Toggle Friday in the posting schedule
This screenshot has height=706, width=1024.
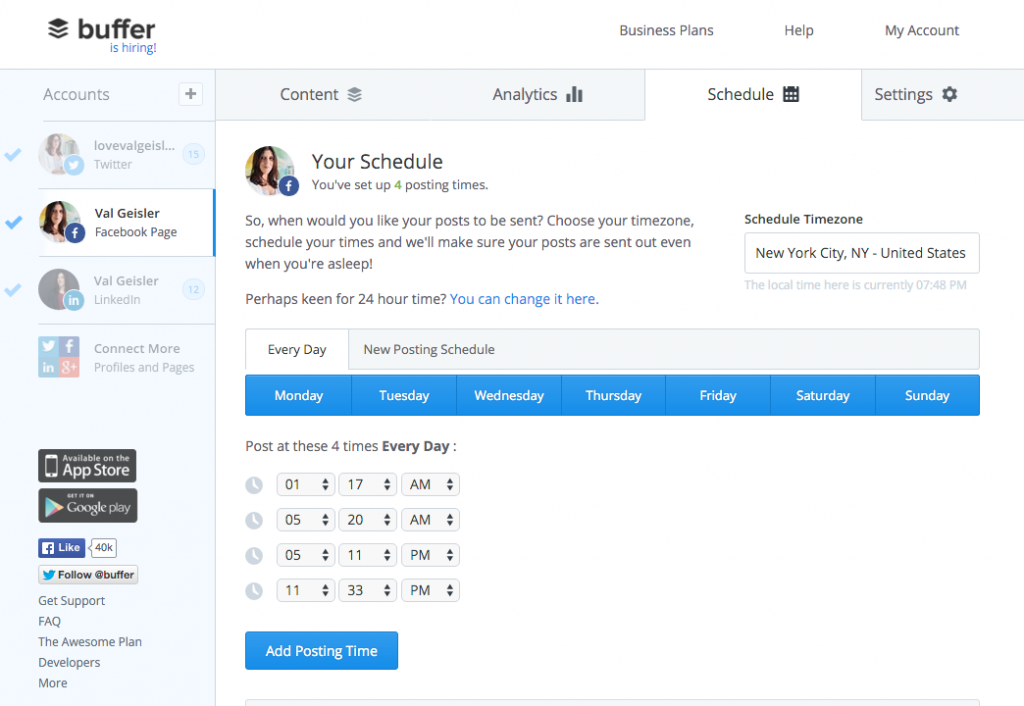point(718,395)
